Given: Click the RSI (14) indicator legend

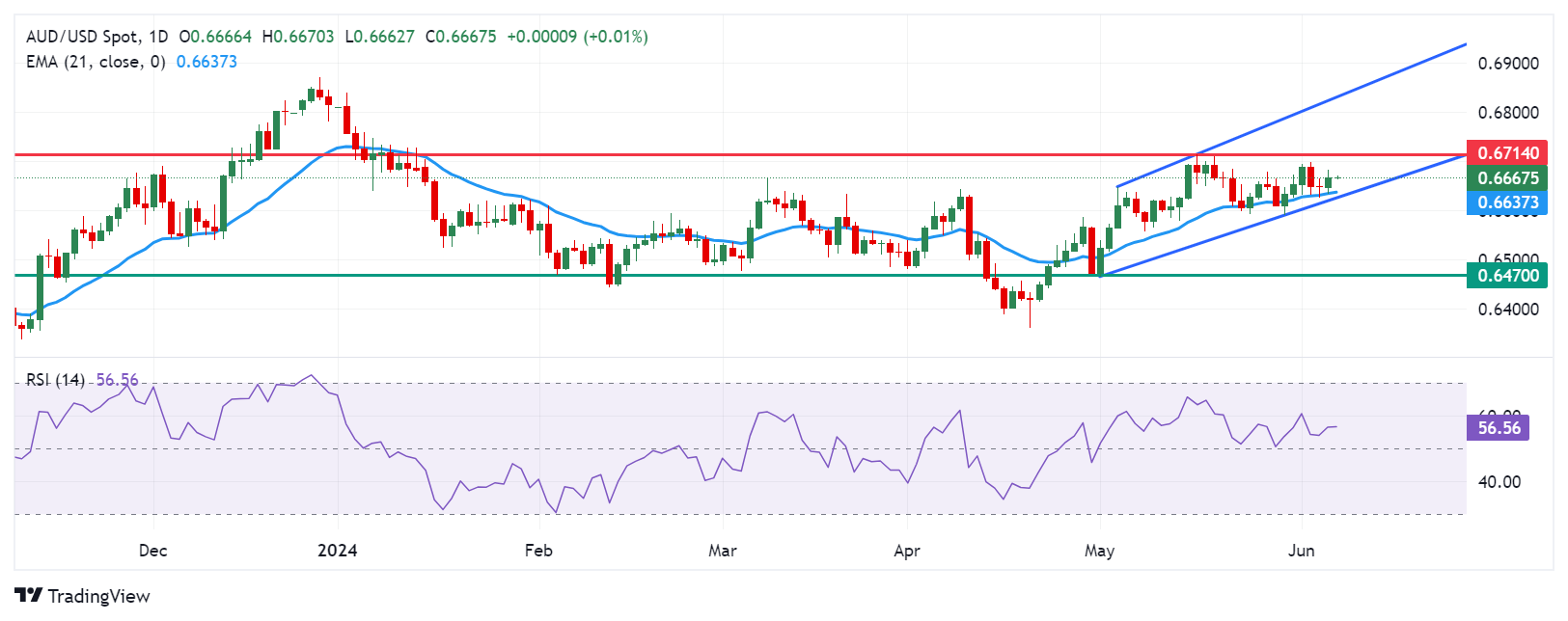Looking at the screenshot, I should [x=55, y=380].
